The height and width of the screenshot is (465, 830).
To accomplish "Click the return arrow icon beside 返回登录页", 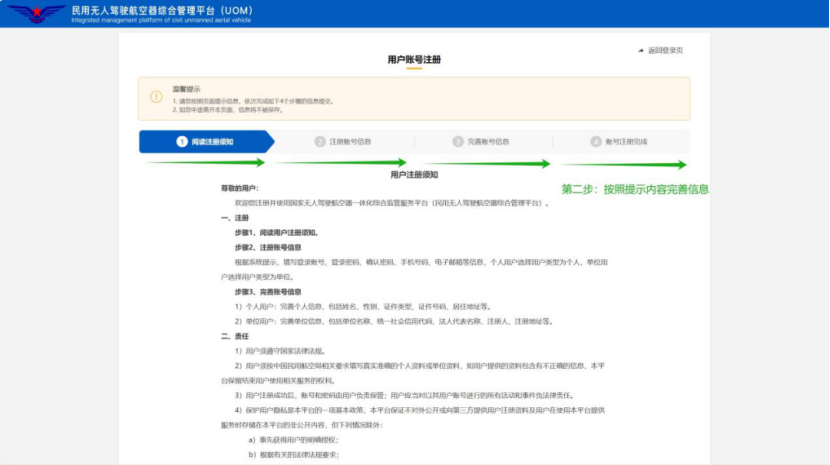I will click(x=641, y=50).
